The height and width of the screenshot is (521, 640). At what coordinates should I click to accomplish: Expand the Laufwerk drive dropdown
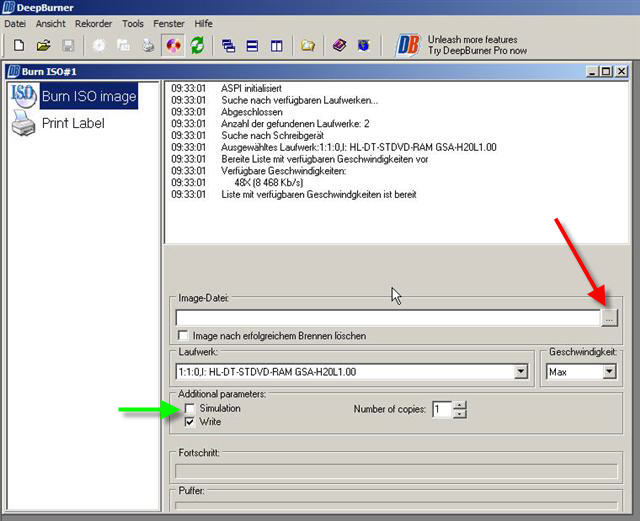(x=521, y=372)
